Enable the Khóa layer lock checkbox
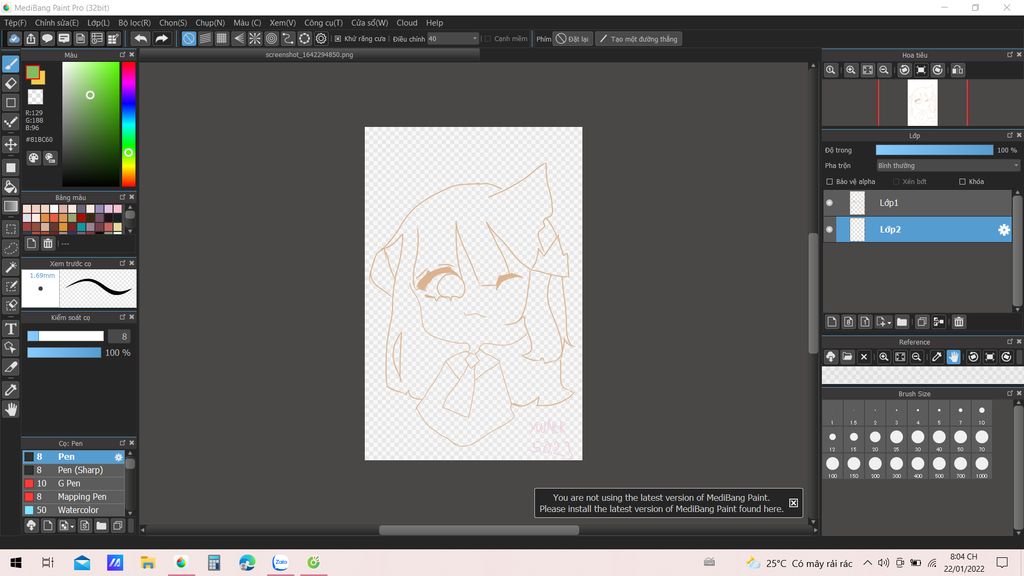Image resolution: width=1024 pixels, height=576 pixels. tap(962, 182)
